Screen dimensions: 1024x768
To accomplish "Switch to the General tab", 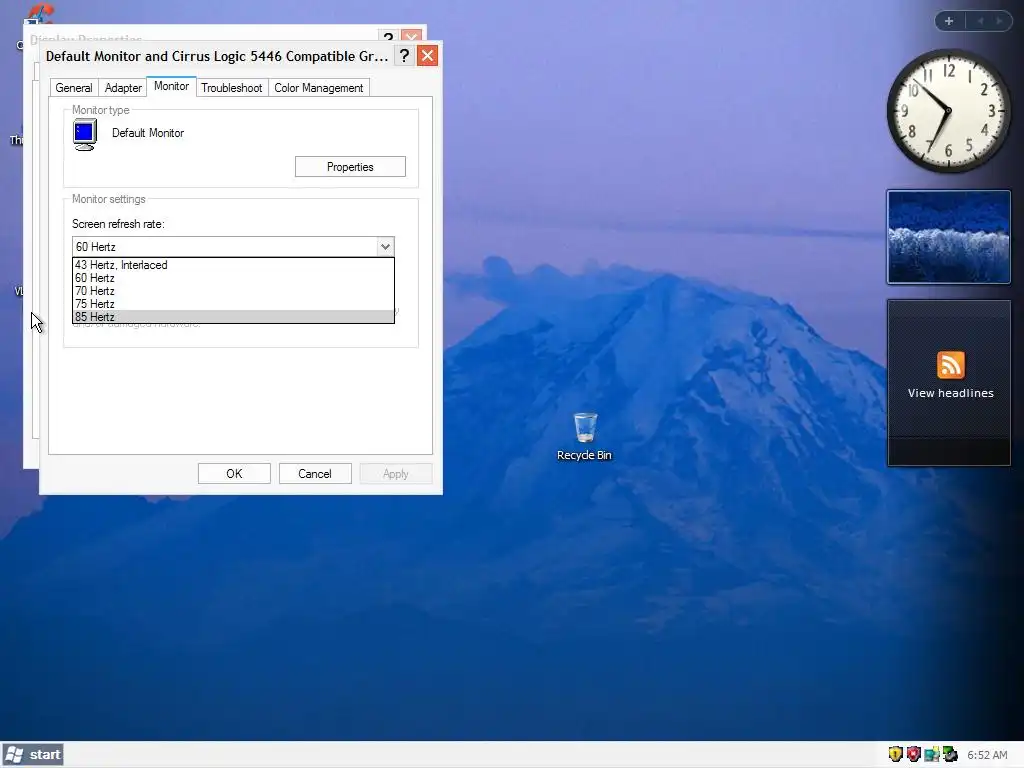I will pos(74,88).
